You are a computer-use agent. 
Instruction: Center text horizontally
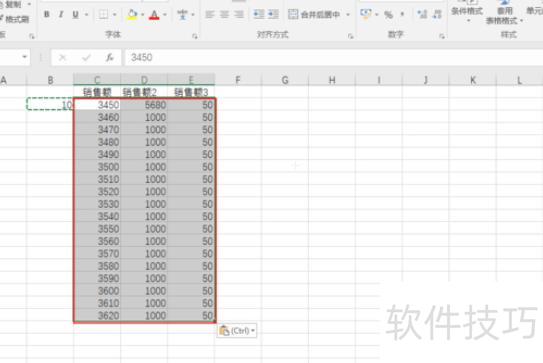(224, 14)
